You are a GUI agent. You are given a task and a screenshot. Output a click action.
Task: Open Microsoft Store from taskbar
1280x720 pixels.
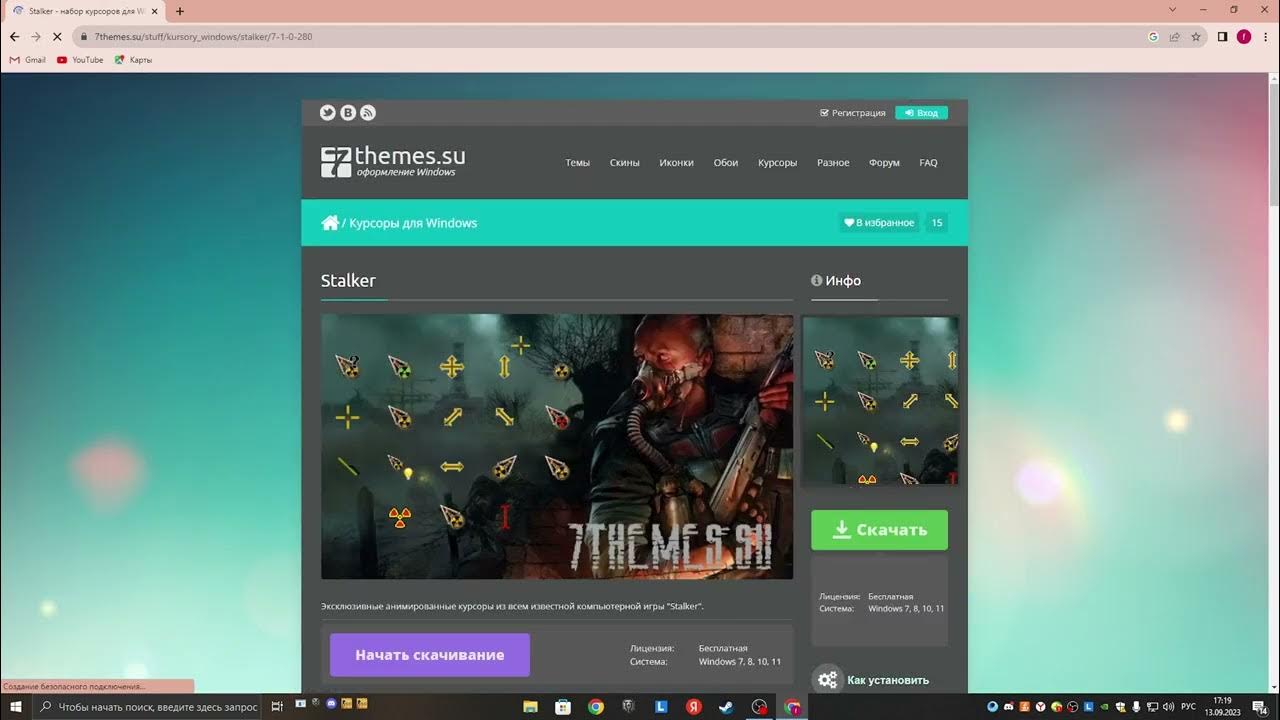[x=563, y=707]
